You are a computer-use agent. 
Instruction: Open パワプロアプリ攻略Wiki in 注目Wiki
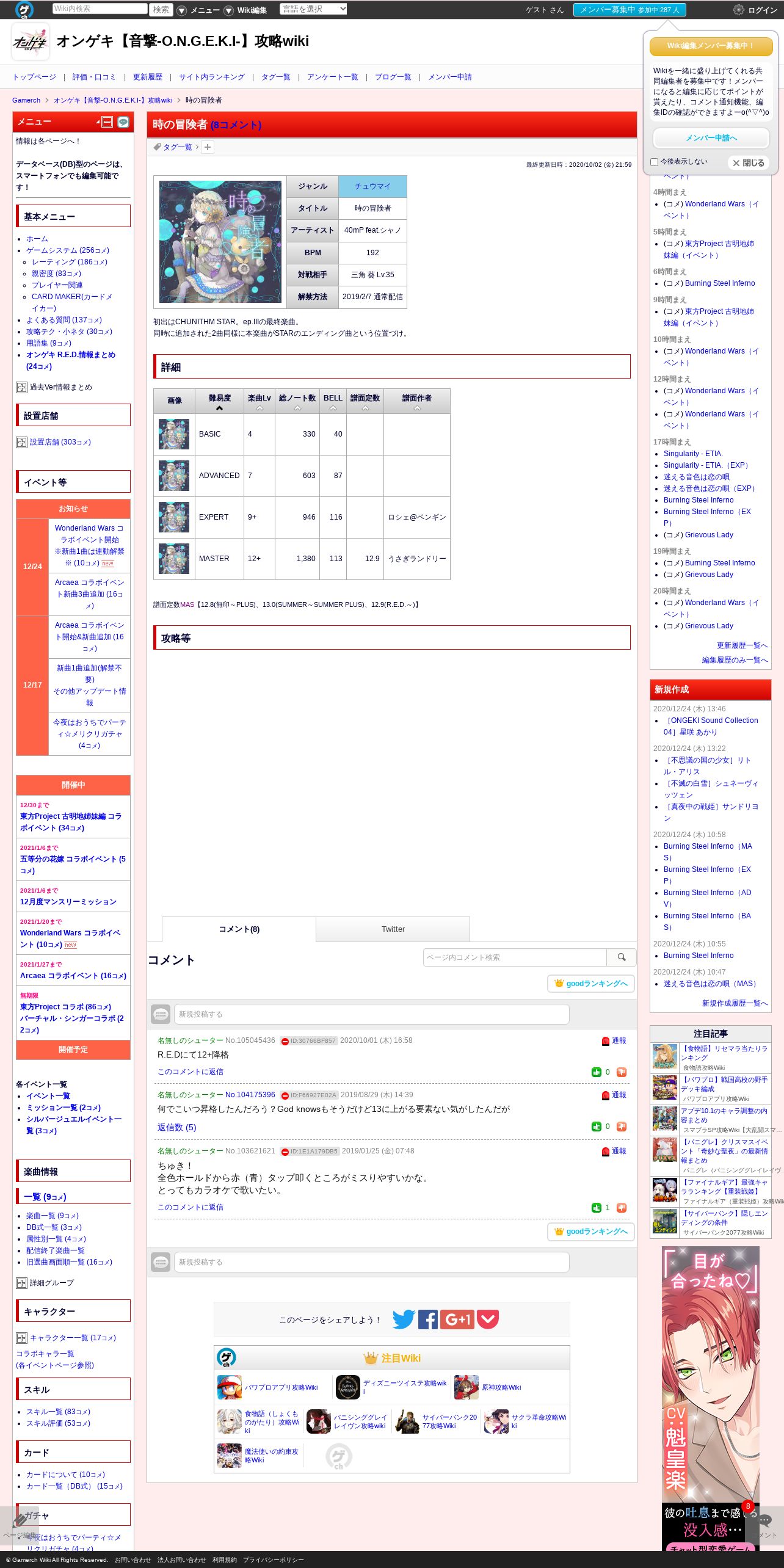(281, 1387)
